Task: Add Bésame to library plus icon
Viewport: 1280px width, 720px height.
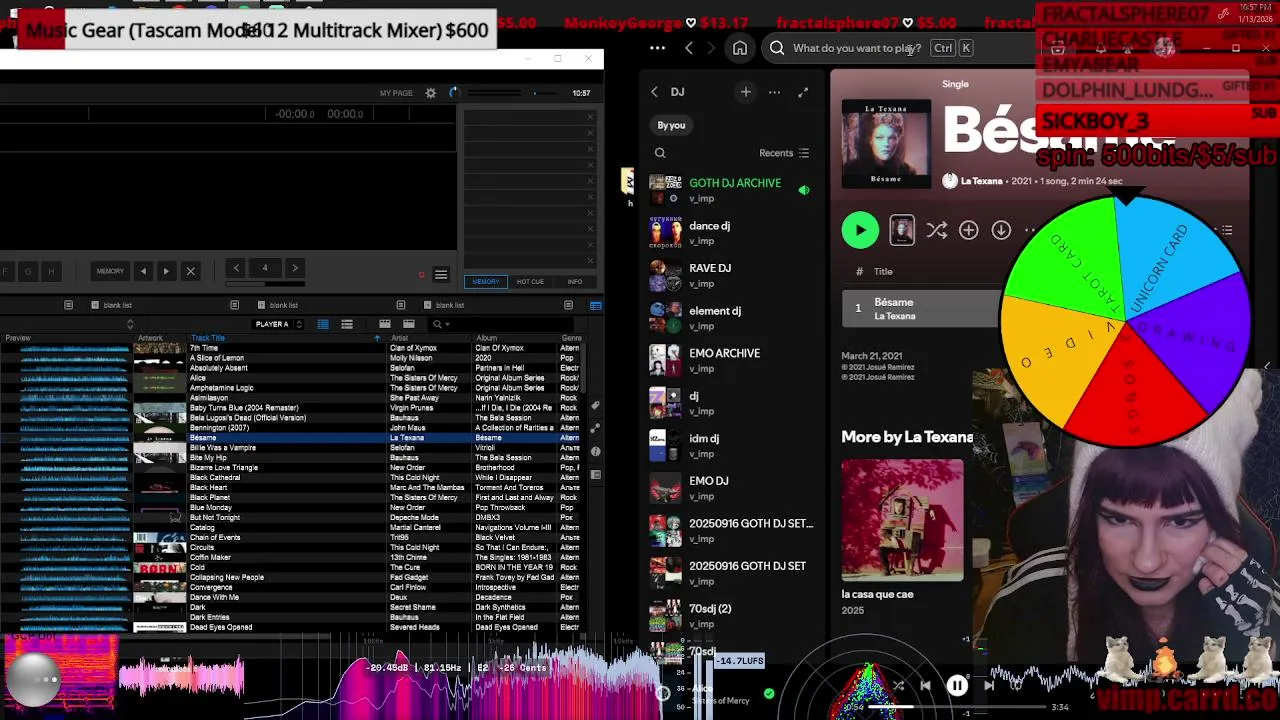Action: pyautogui.click(x=968, y=230)
